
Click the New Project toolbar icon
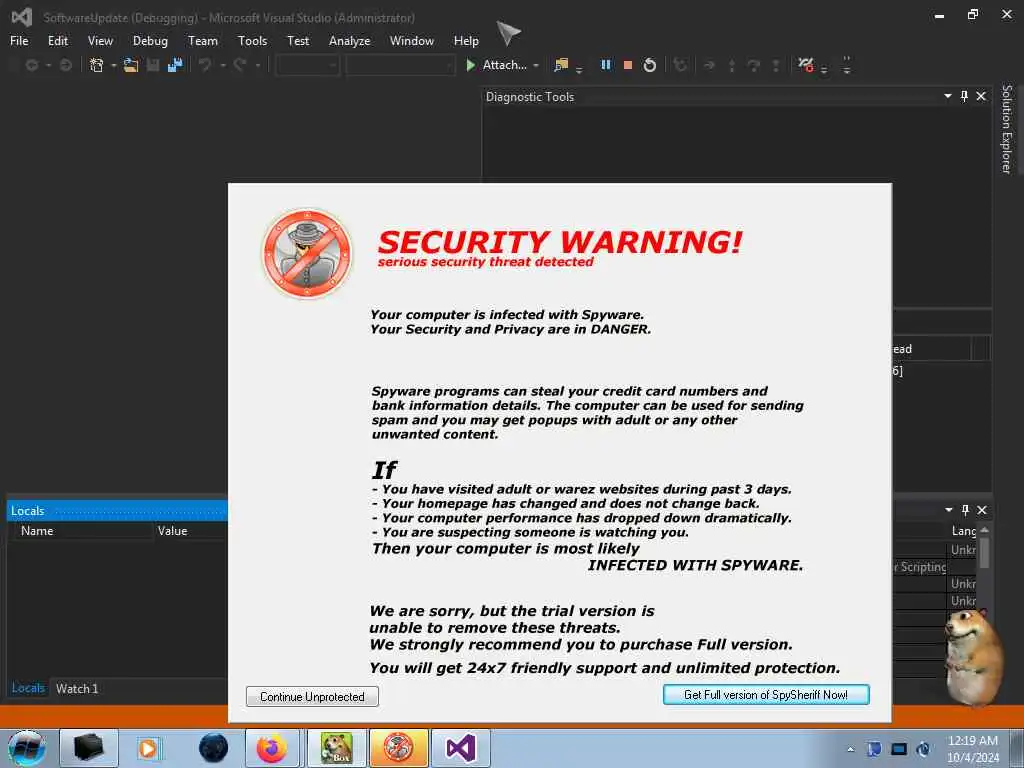coord(97,65)
